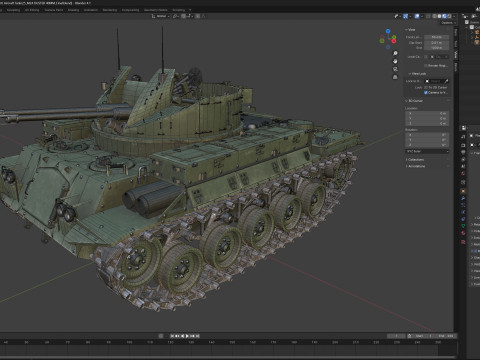The width and height of the screenshot is (480, 360).
Task: Toggle snapping magnet in header
Action: point(183,16)
